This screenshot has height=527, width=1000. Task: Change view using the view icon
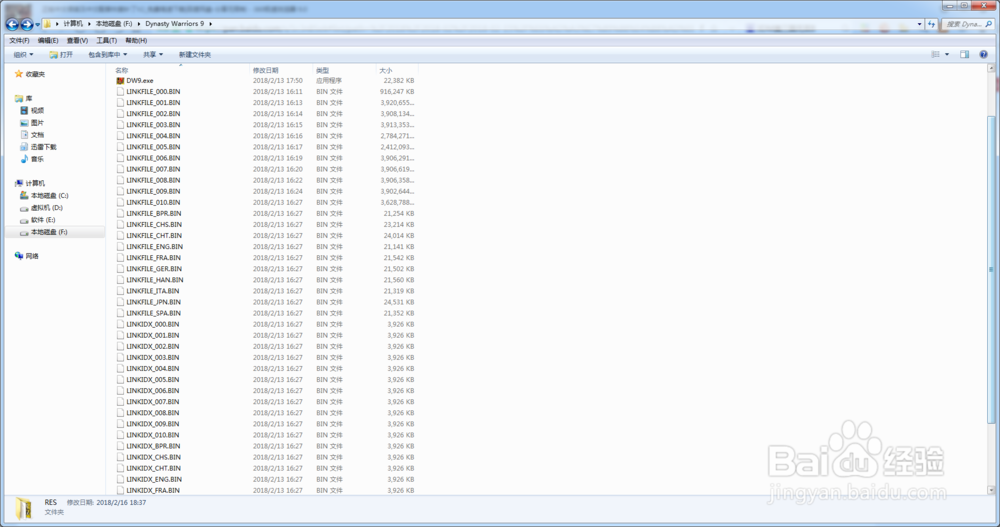[x=936, y=55]
